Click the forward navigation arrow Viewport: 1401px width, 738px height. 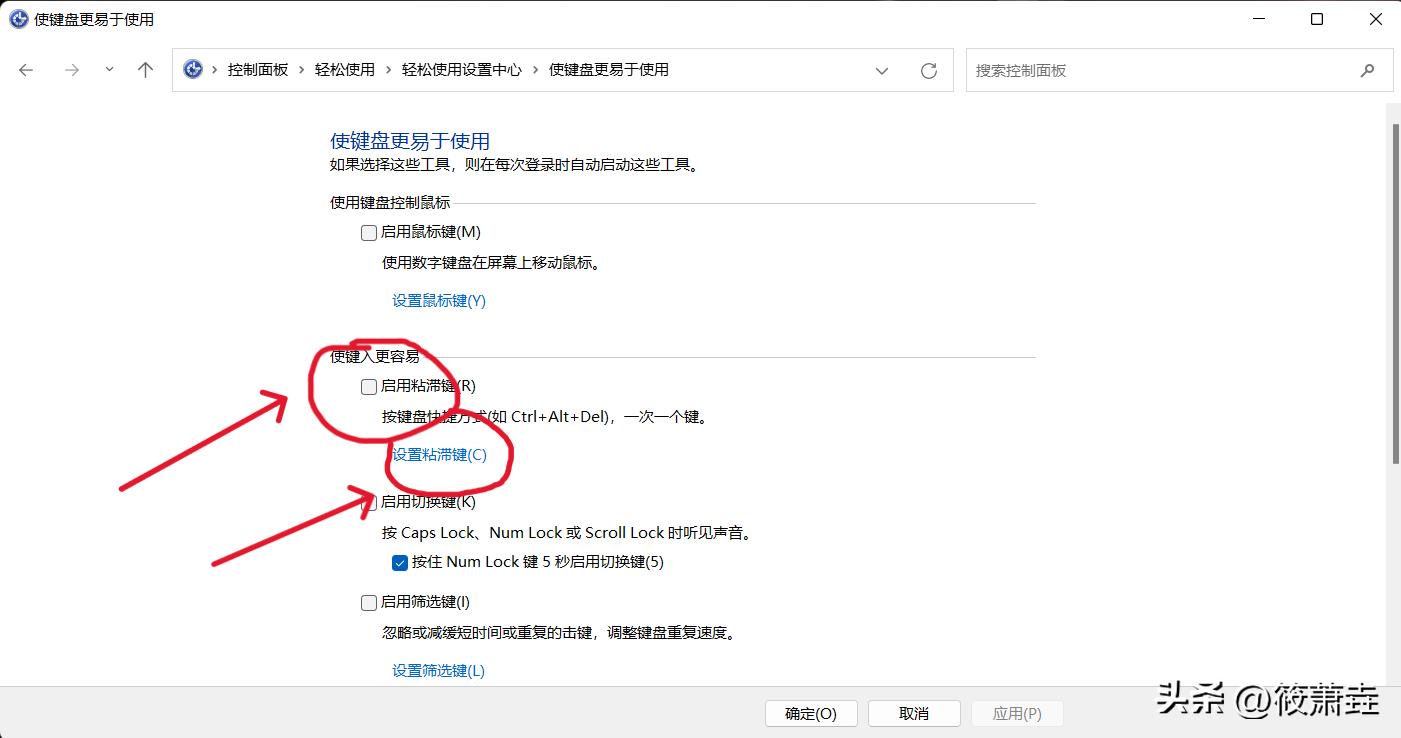[x=70, y=69]
